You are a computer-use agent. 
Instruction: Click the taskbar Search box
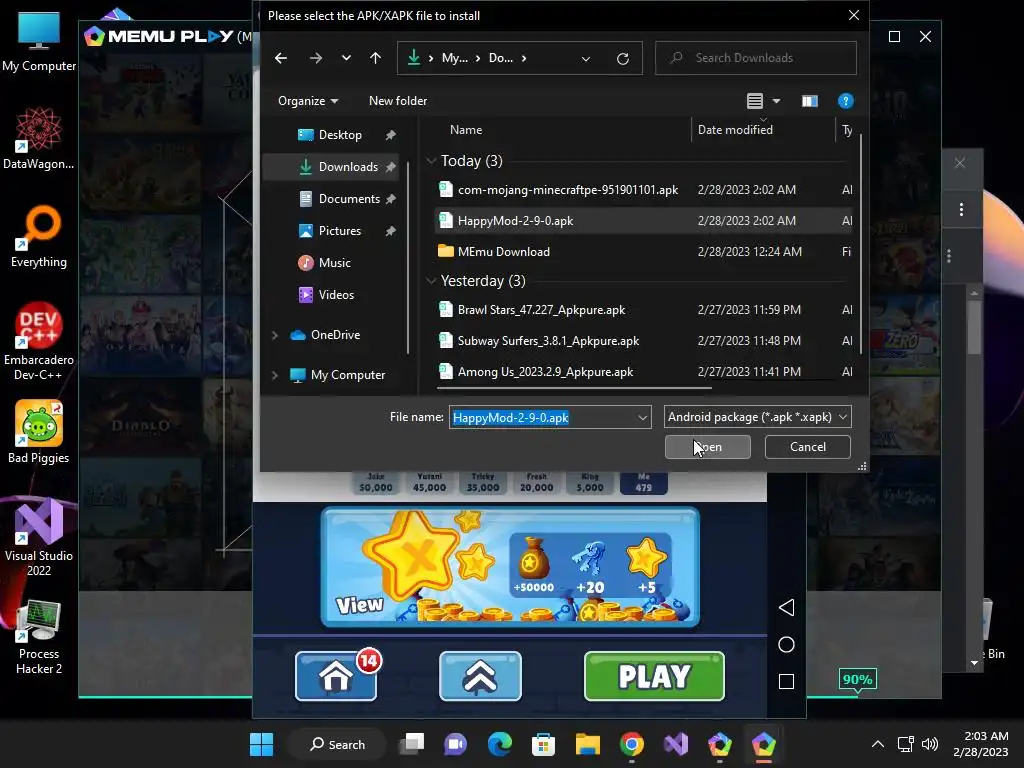(338, 744)
